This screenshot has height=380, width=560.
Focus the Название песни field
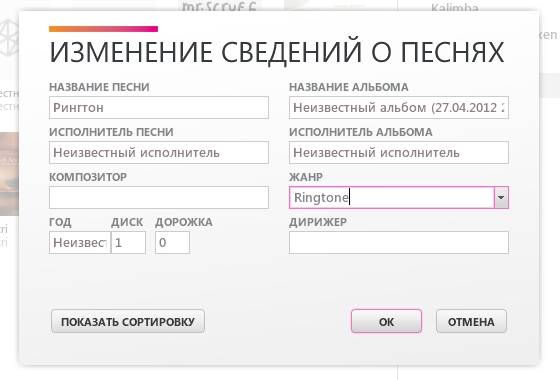pos(159,108)
